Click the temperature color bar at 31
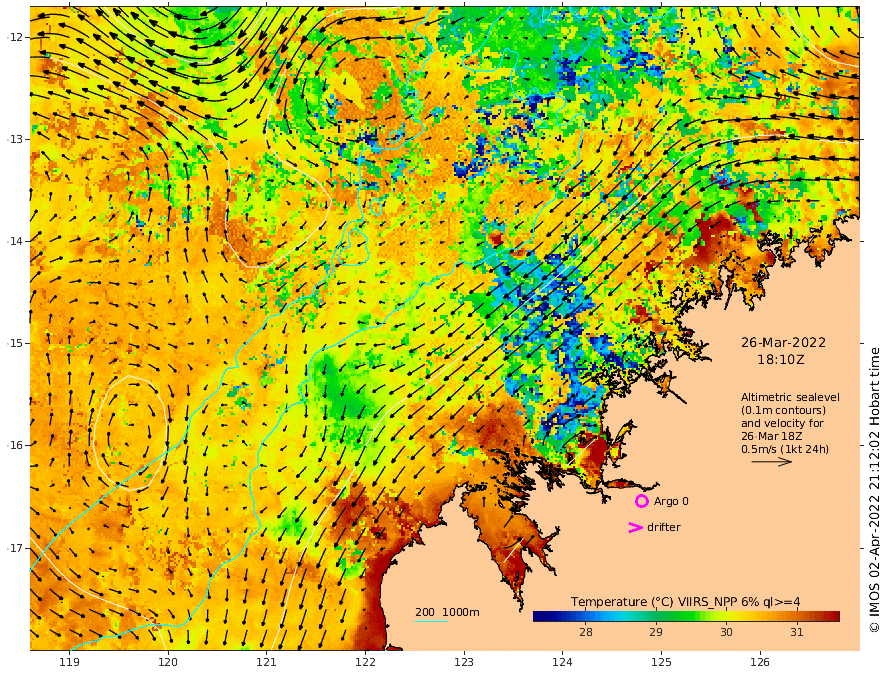Image resolution: width=880 pixels, height=680 pixels. click(796, 617)
